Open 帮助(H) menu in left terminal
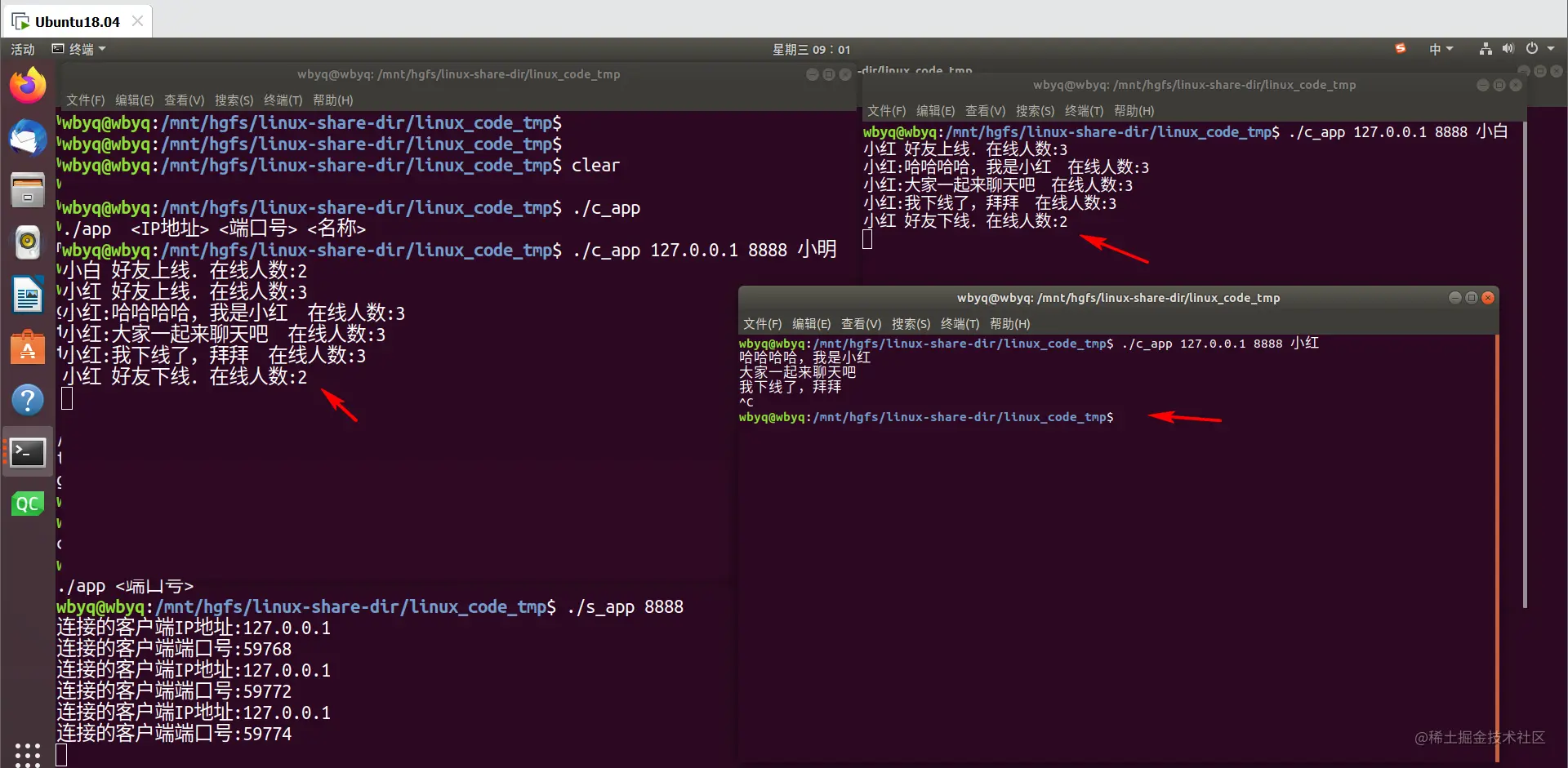The image size is (1568, 768). click(x=332, y=100)
